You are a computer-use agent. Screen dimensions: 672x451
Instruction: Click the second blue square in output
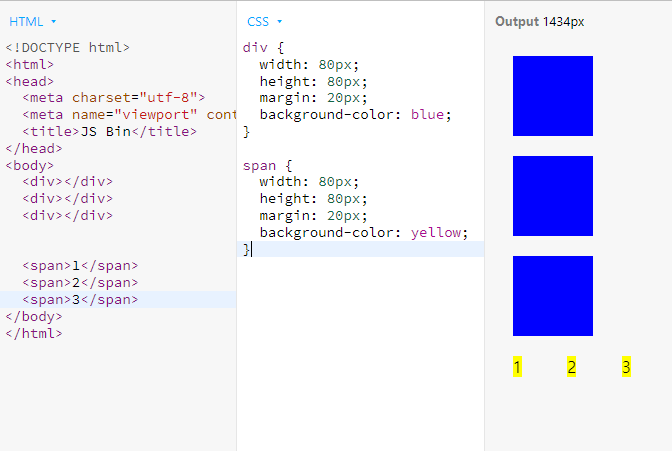click(553, 196)
